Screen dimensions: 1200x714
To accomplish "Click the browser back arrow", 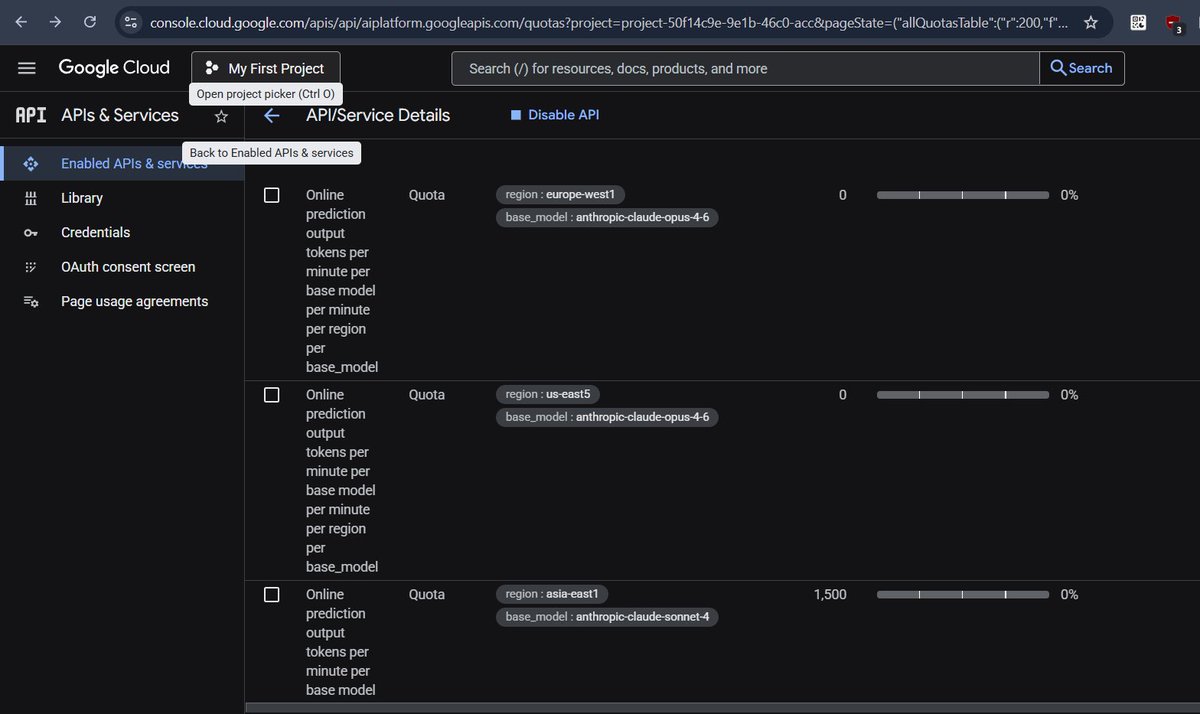I will tap(21, 21).
